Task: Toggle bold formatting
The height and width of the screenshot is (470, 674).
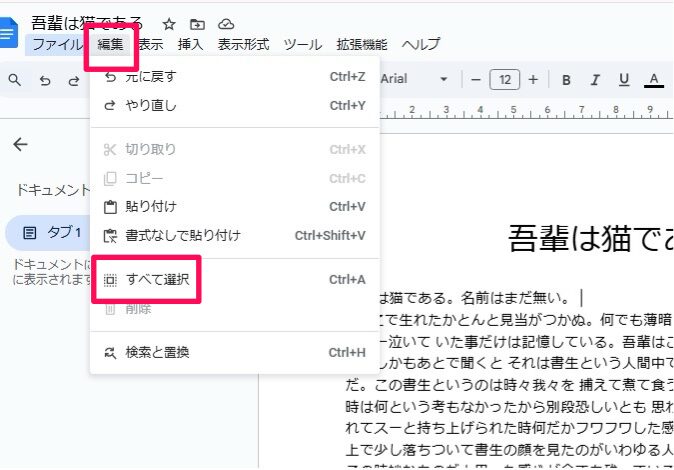Action: 566,80
